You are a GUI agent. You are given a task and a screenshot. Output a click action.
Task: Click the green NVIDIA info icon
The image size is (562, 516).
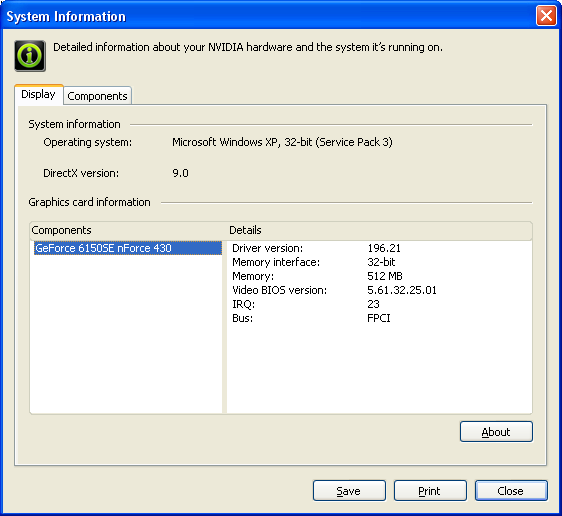point(30,56)
